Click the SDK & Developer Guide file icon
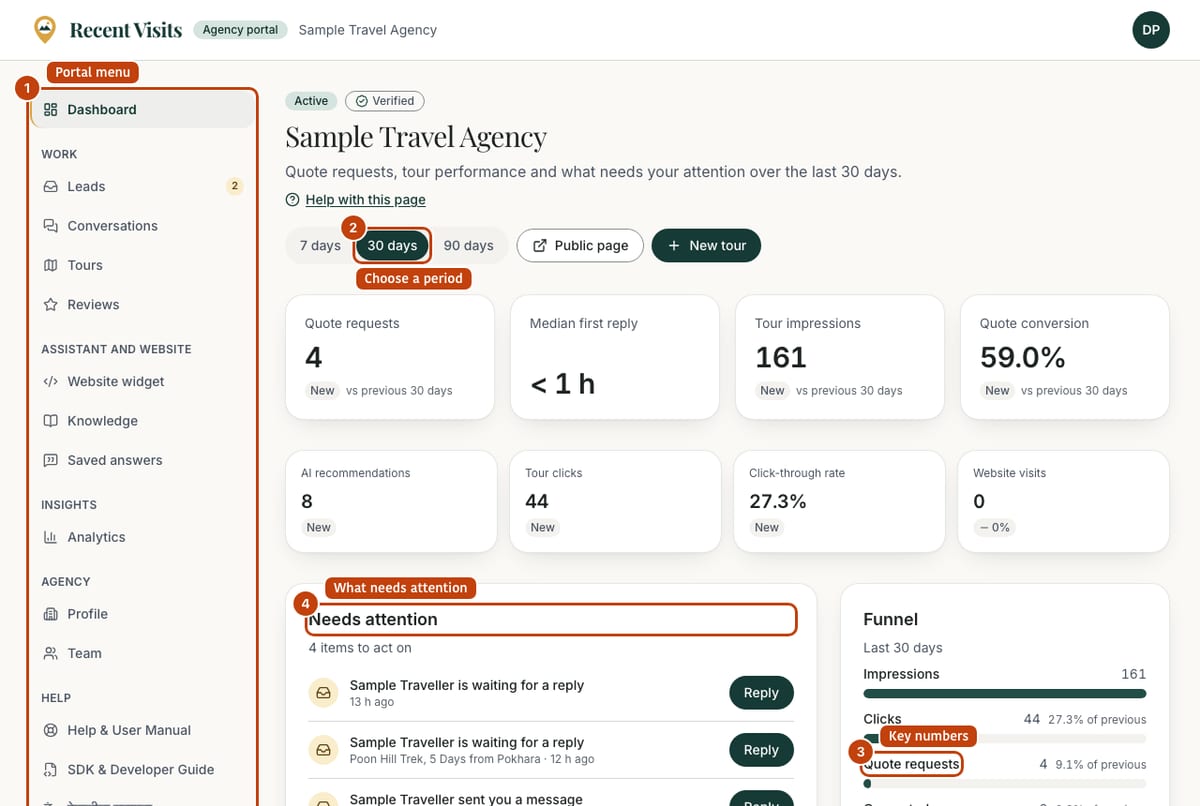 [50, 770]
